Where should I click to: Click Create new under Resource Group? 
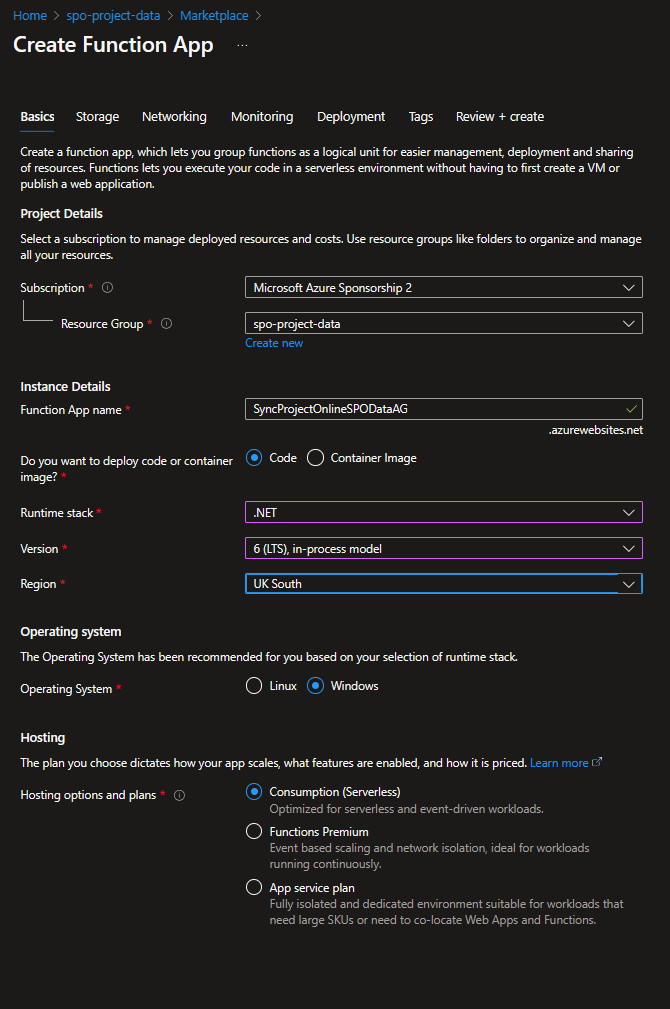[274, 342]
